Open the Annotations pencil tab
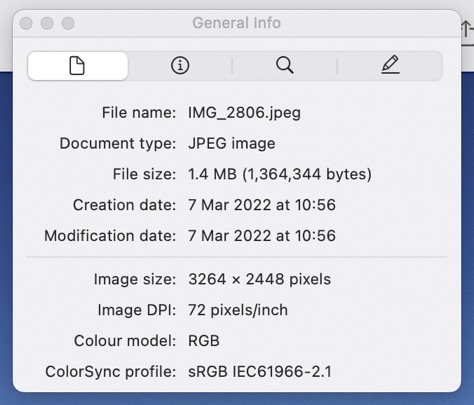Image resolution: width=474 pixels, height=405 pixels. tap(390, 65)
